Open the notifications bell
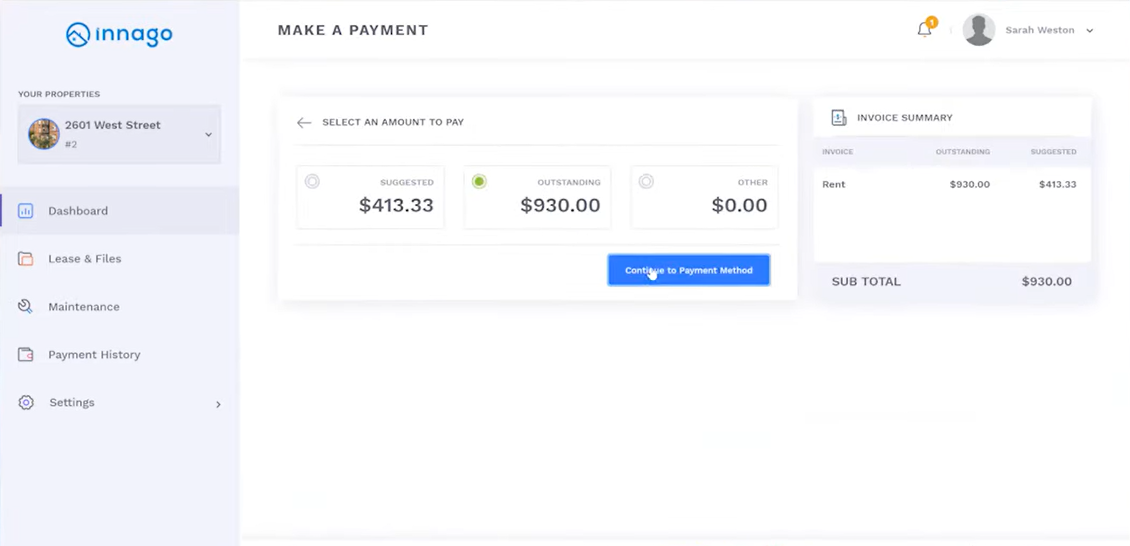The image size is (1130, 546). click(924, 30)
